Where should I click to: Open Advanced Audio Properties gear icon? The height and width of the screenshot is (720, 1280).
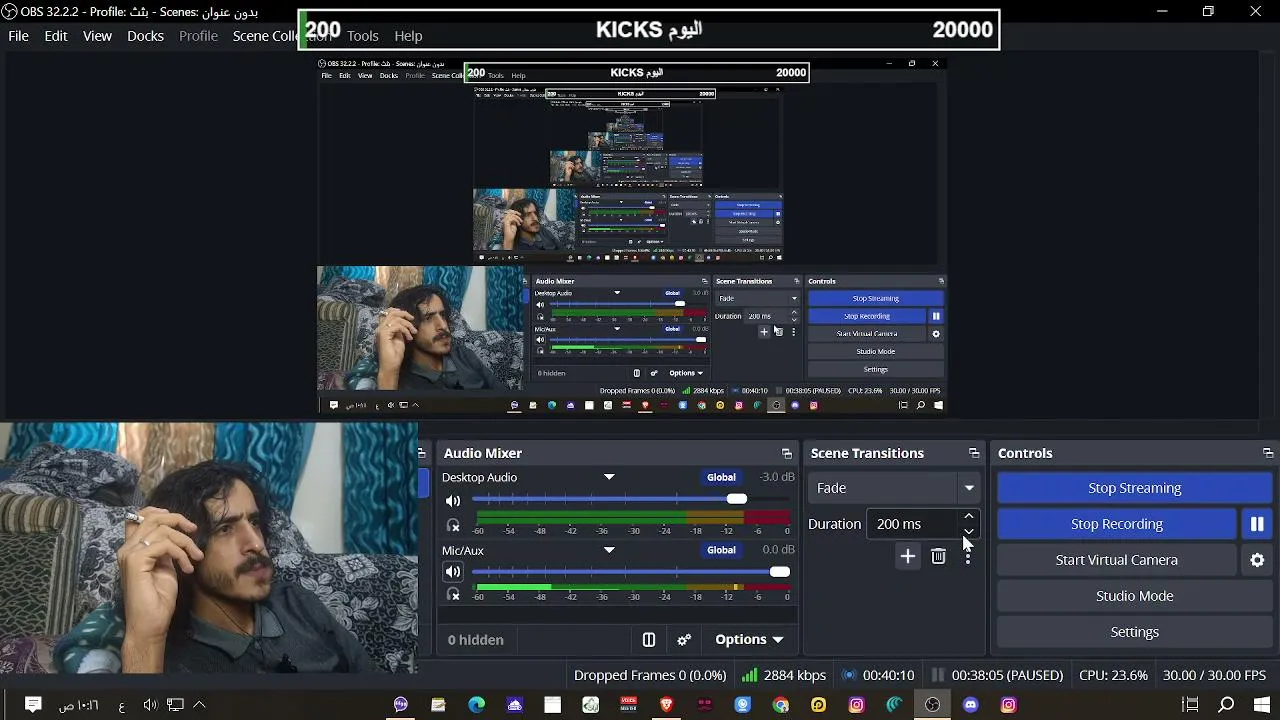tap(684, 640)
